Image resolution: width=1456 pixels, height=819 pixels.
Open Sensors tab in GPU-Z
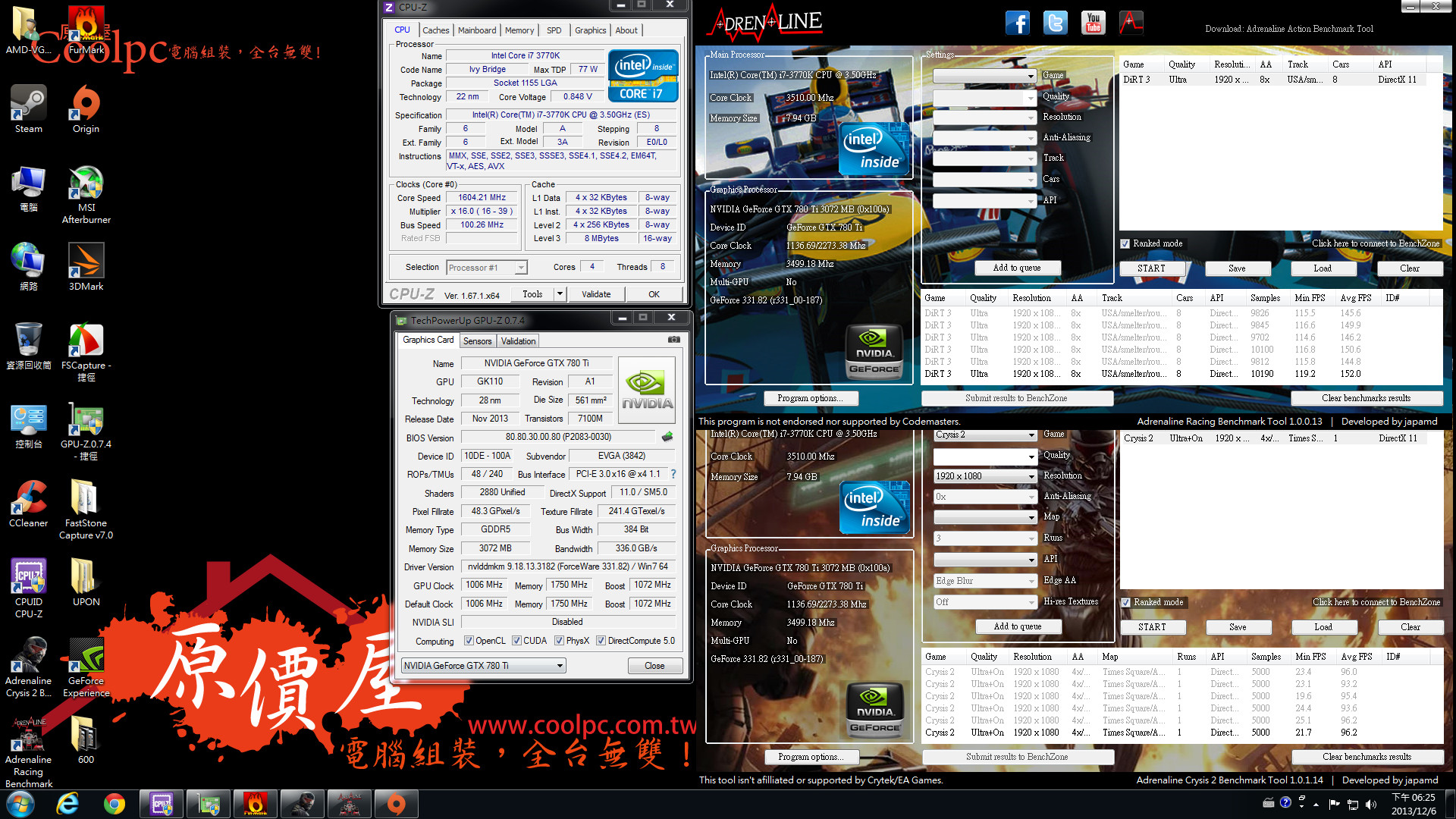tap(478, 341)
